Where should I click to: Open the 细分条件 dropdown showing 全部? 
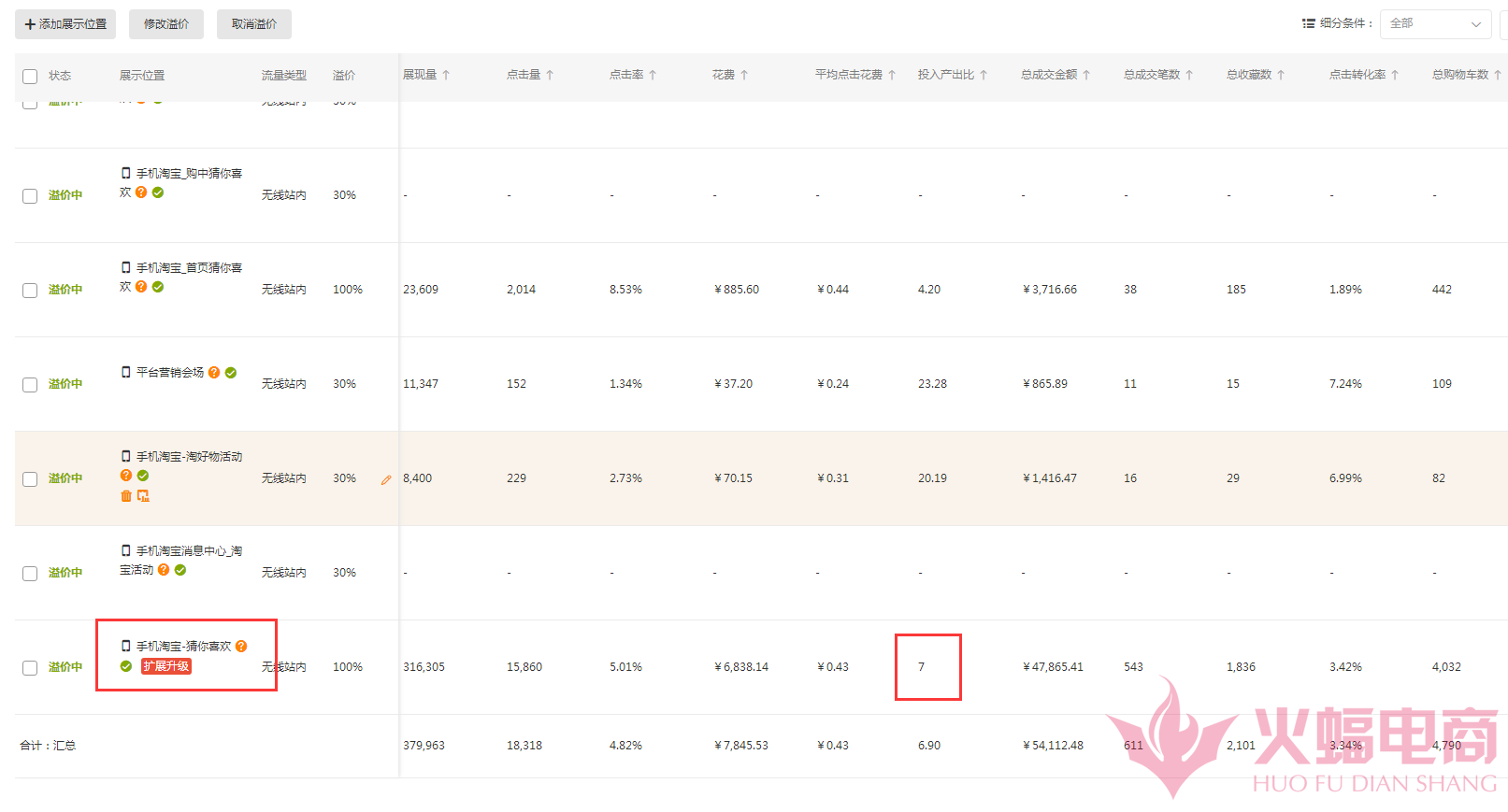tap(1435, 24)
